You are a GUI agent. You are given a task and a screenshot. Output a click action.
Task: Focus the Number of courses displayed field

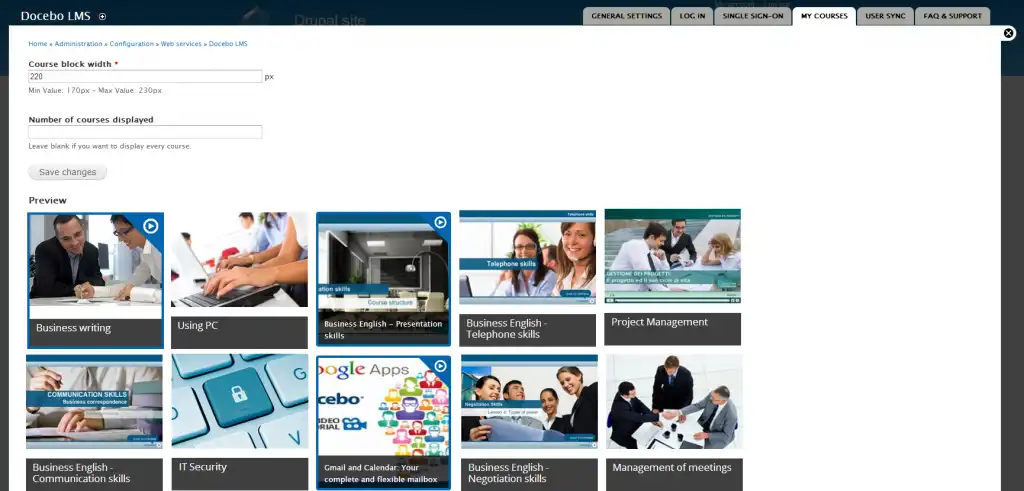(145, 132)
